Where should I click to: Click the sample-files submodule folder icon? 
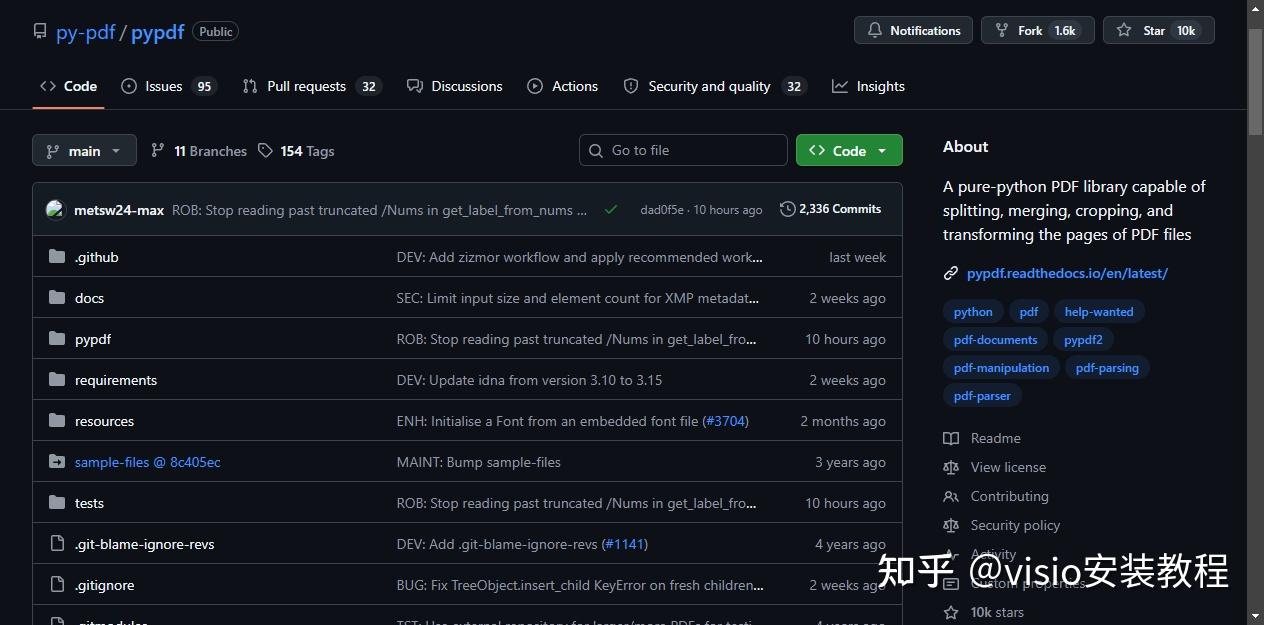[x=57, y=462]
